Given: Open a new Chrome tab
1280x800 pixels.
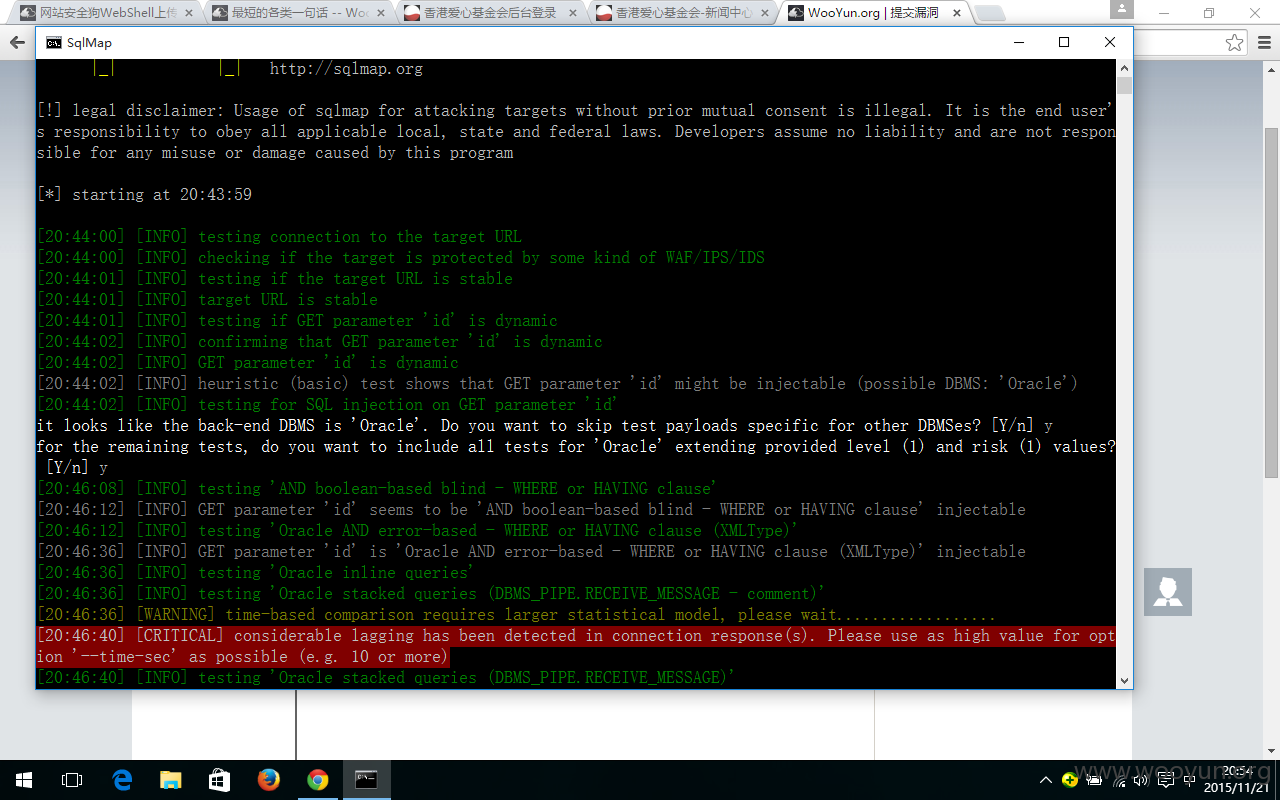Looking at the screenshot, I should pyautogui.click(x=990, y=14).
